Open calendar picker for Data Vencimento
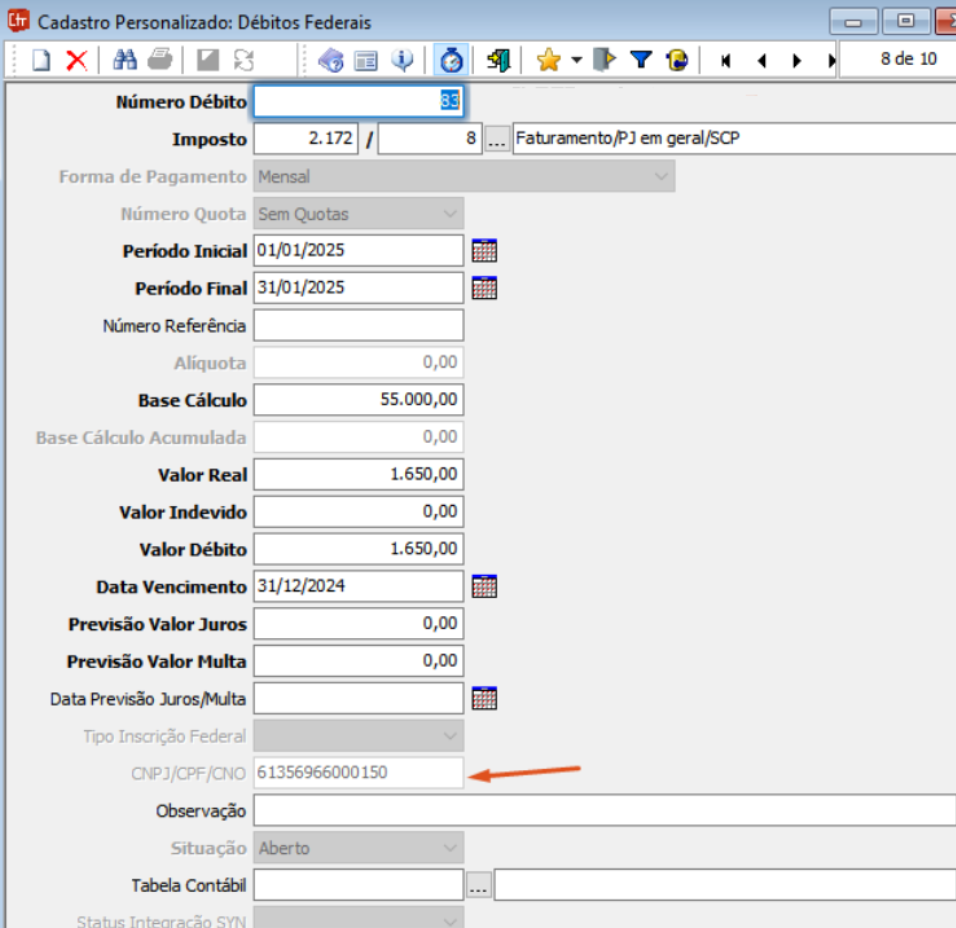Screen dimensions: 956x928 pyautogui.click(x=484, y=586)
